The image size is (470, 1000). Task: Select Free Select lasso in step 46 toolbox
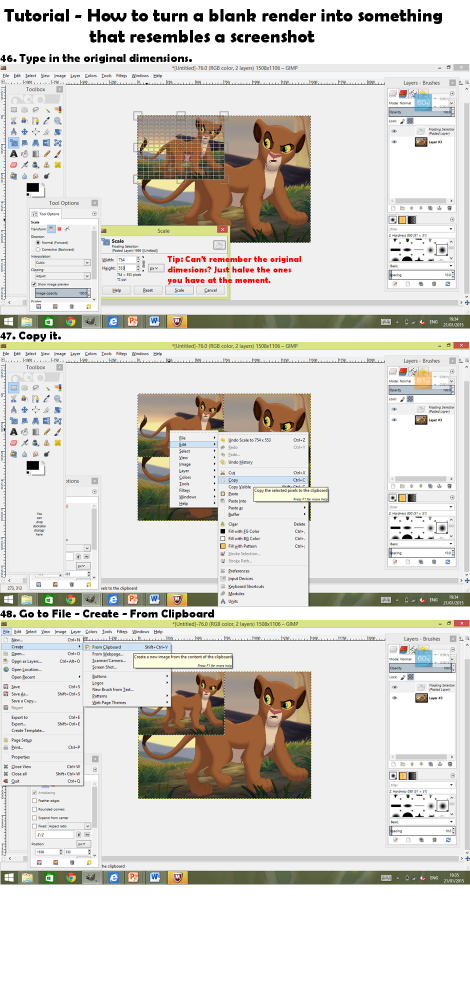[x=36, y=109]
